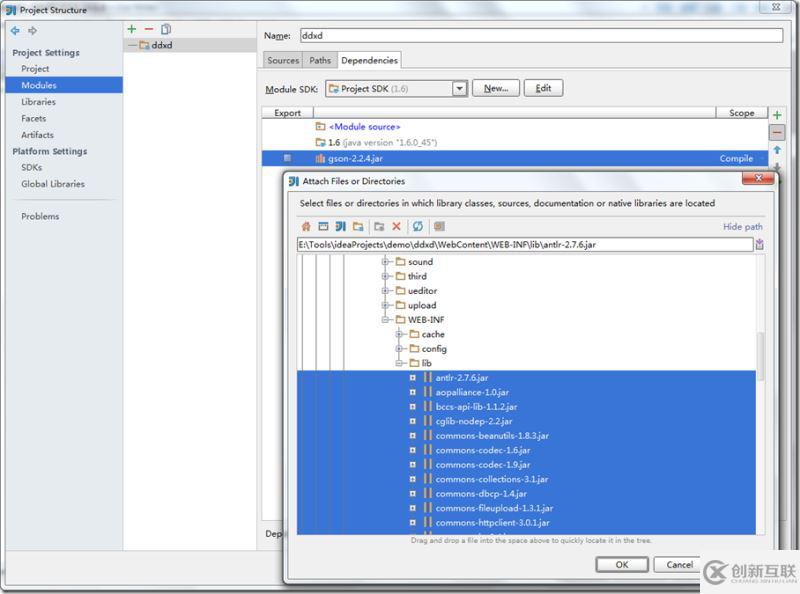
Task: Jump to the project directory icon
Action: [x=341, y=227]
